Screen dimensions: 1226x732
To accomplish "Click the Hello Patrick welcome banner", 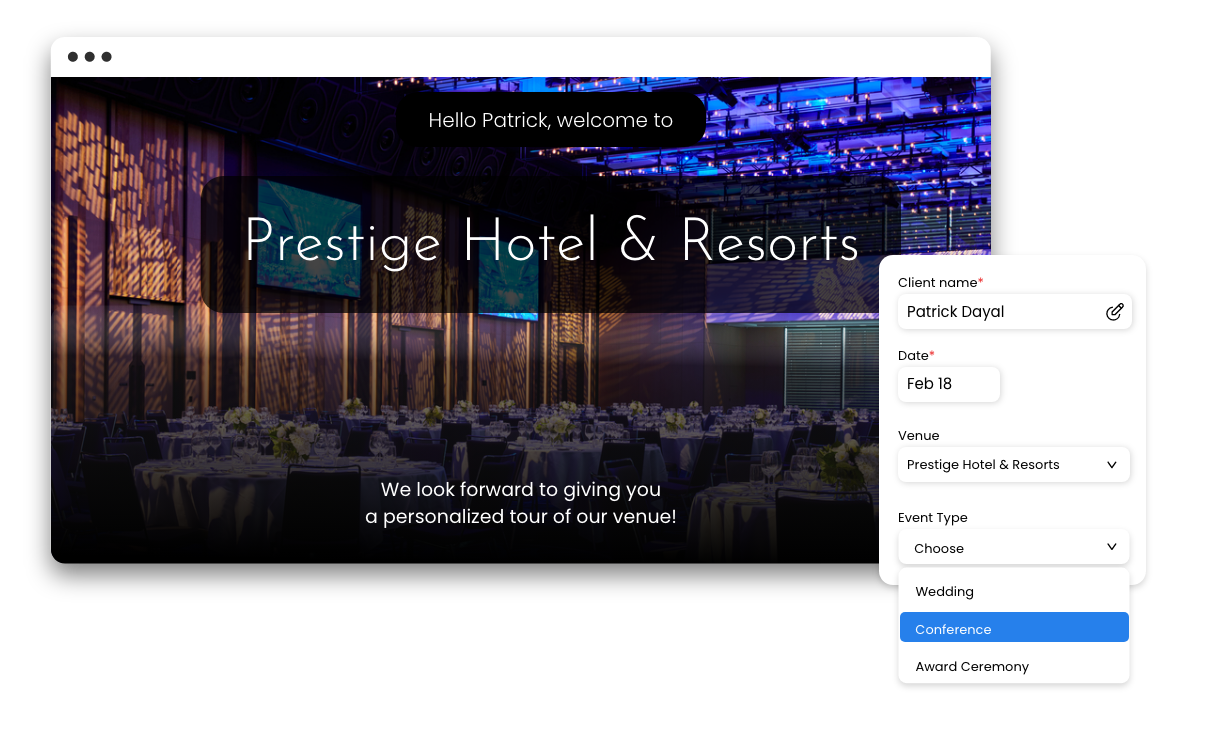I will pos(551,120).
